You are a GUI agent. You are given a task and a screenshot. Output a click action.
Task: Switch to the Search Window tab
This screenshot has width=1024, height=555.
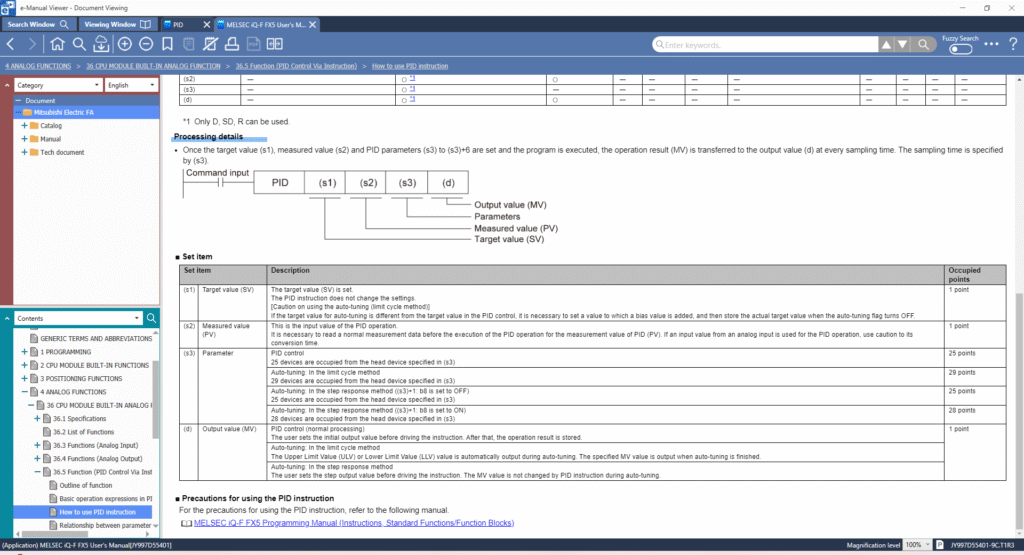(38, 25)
